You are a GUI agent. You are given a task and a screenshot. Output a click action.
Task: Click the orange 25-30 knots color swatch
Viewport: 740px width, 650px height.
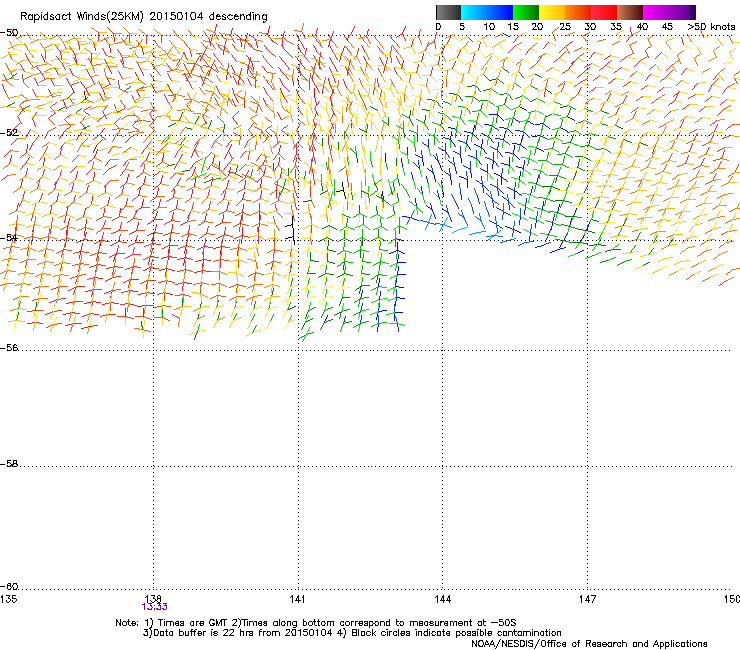578,12
